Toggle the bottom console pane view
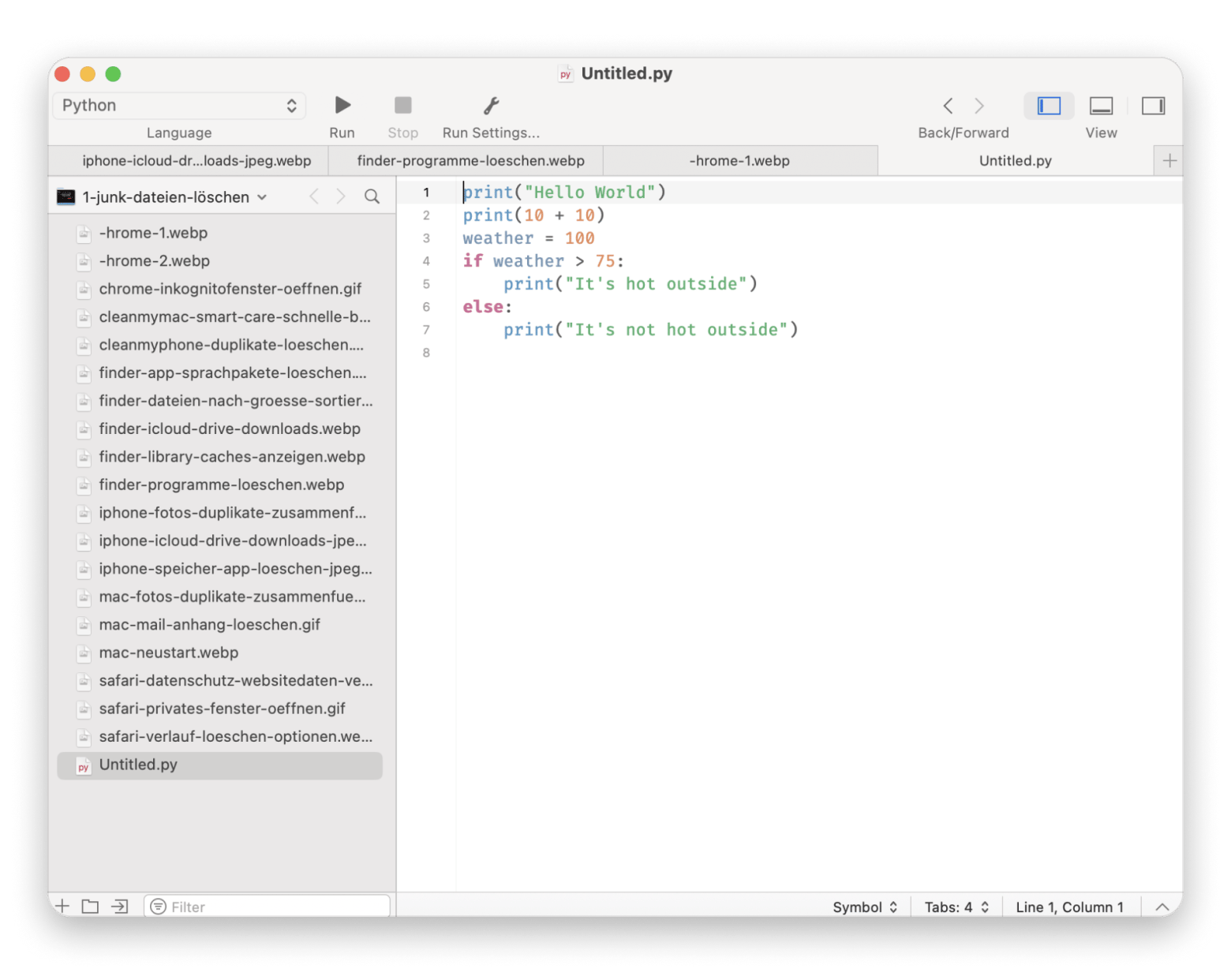Screen dimensions: 1231x980 [1101, 106]
